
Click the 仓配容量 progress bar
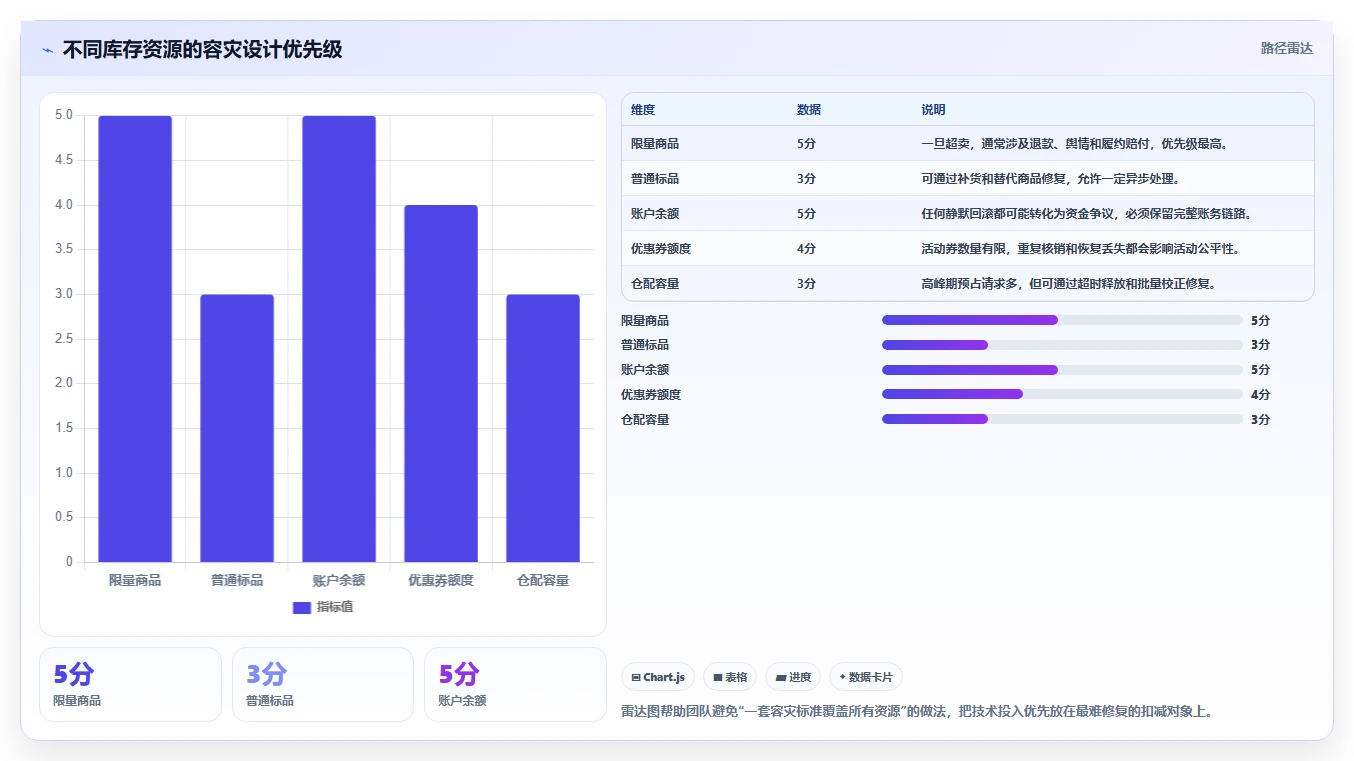pos(1062,419)
